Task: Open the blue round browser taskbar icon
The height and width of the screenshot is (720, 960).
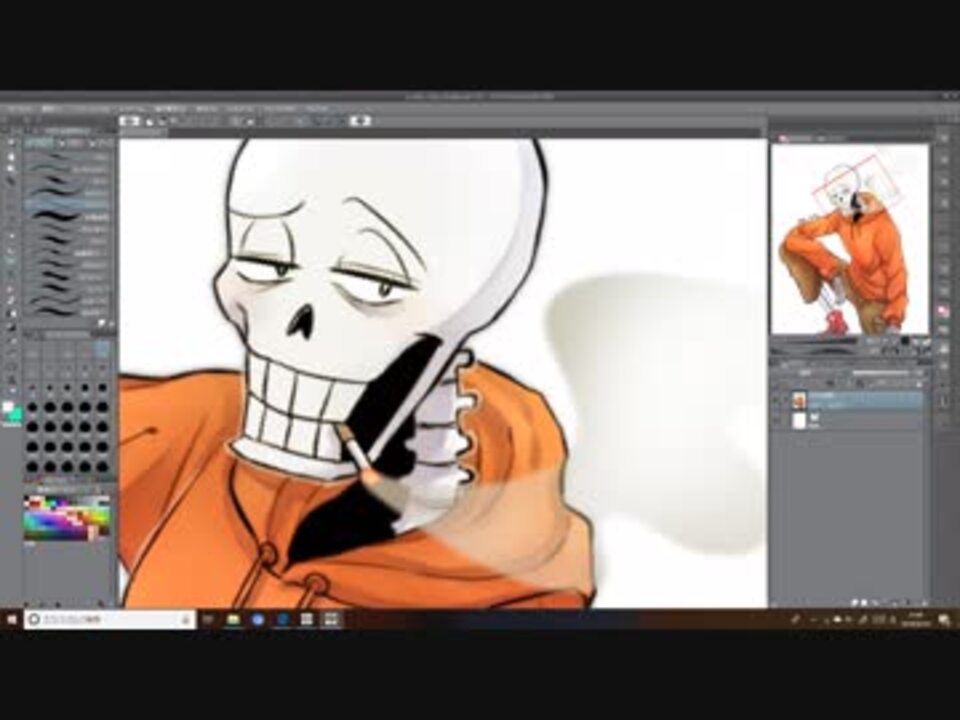Action: (258, 620)
